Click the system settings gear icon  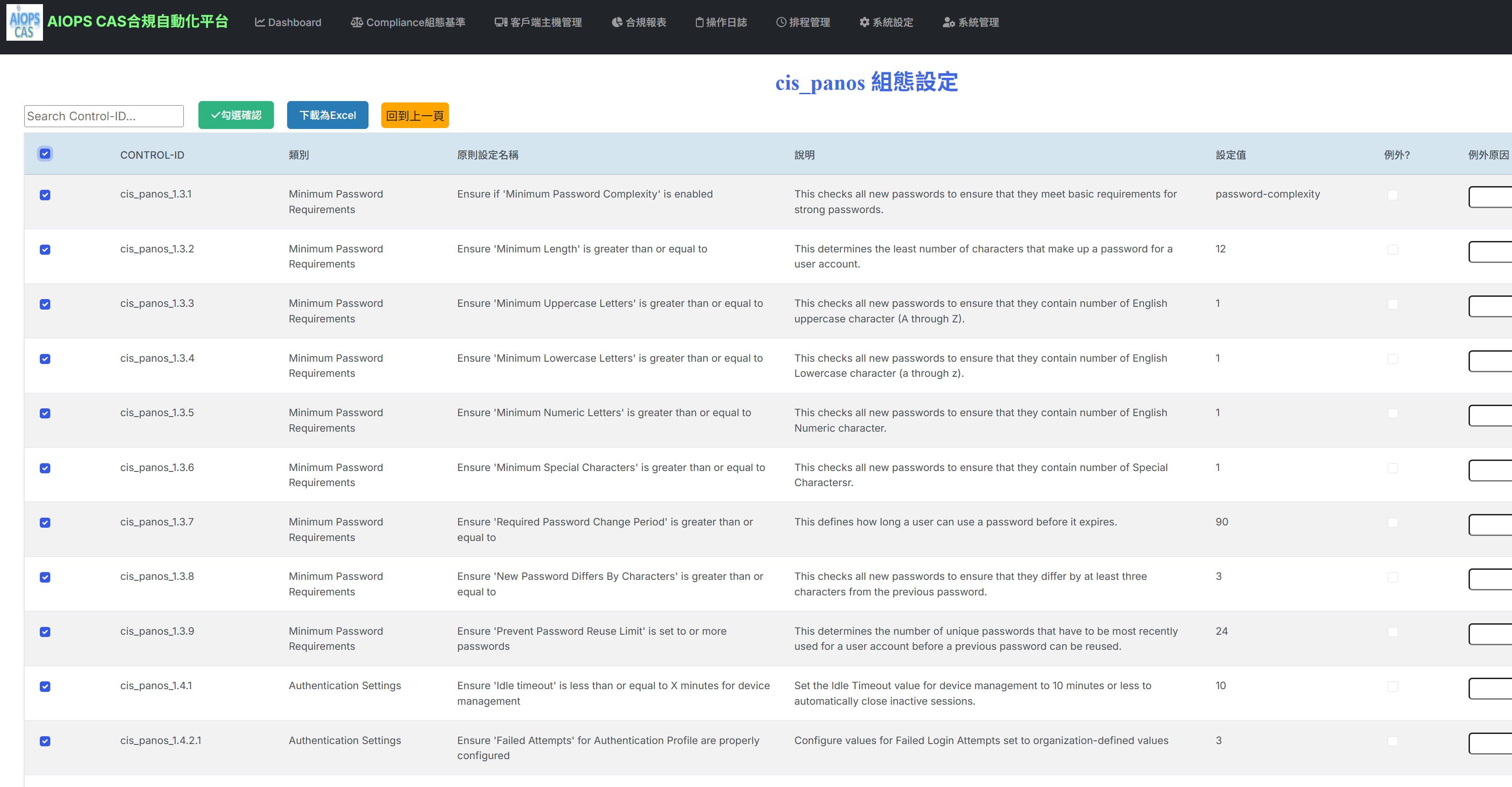(864, 22)
